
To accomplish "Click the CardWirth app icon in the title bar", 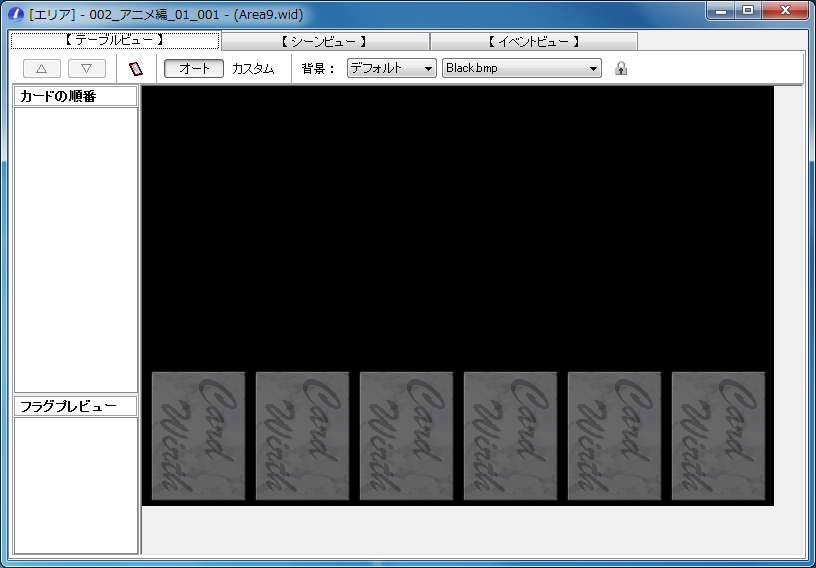I will tap(17, 15).
